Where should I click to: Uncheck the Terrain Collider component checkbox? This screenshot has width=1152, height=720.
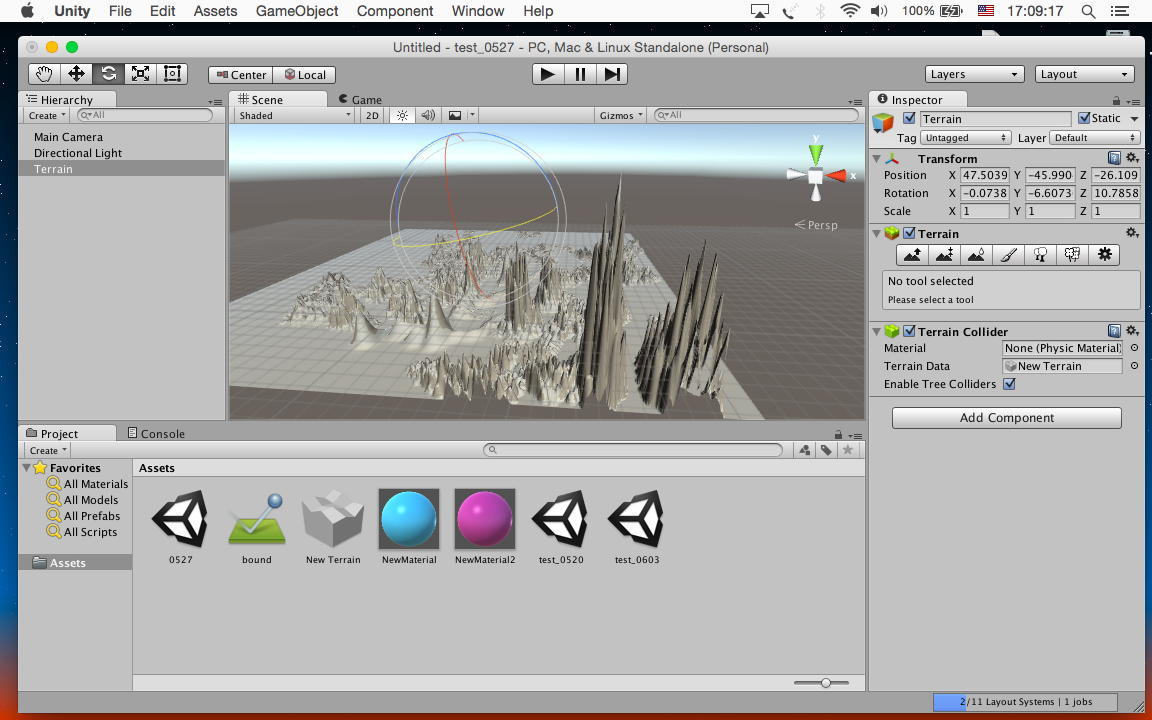click(x=909, y=331)
